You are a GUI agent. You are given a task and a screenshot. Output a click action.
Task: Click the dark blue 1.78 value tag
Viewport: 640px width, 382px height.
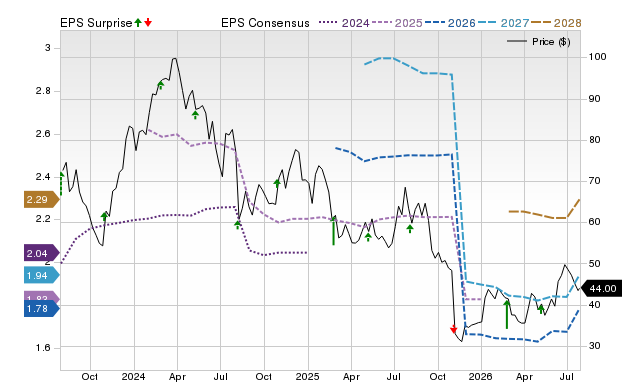(41, 309)
